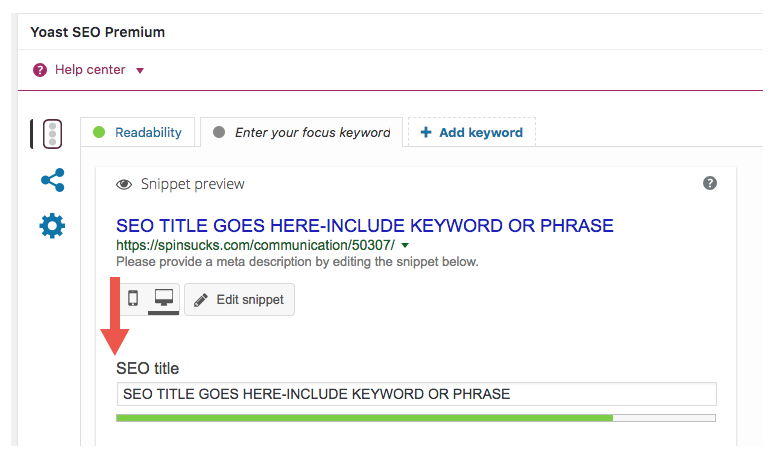Click the plus icon on Add keyword
This screenshot has width=770, height=473.
click(426, 132)
